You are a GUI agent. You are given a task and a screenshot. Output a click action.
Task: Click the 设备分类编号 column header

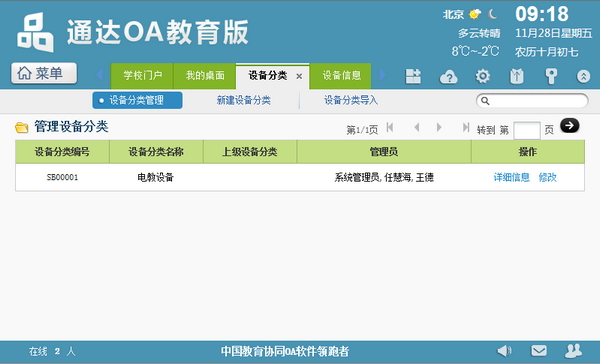click(62, 152)
